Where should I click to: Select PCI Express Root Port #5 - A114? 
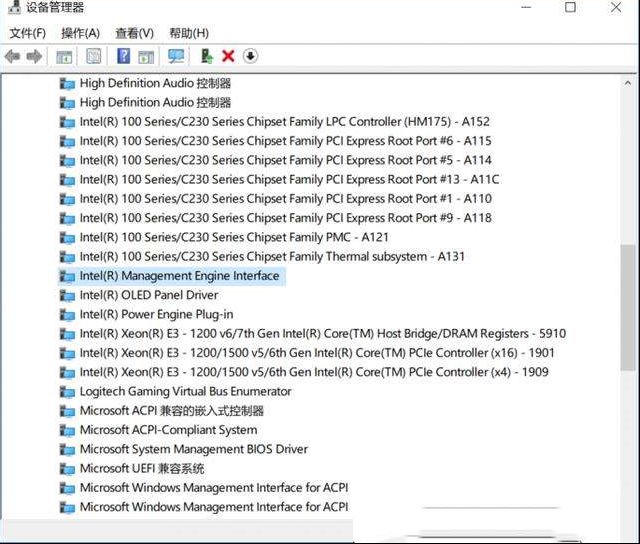tap(285, 160)
